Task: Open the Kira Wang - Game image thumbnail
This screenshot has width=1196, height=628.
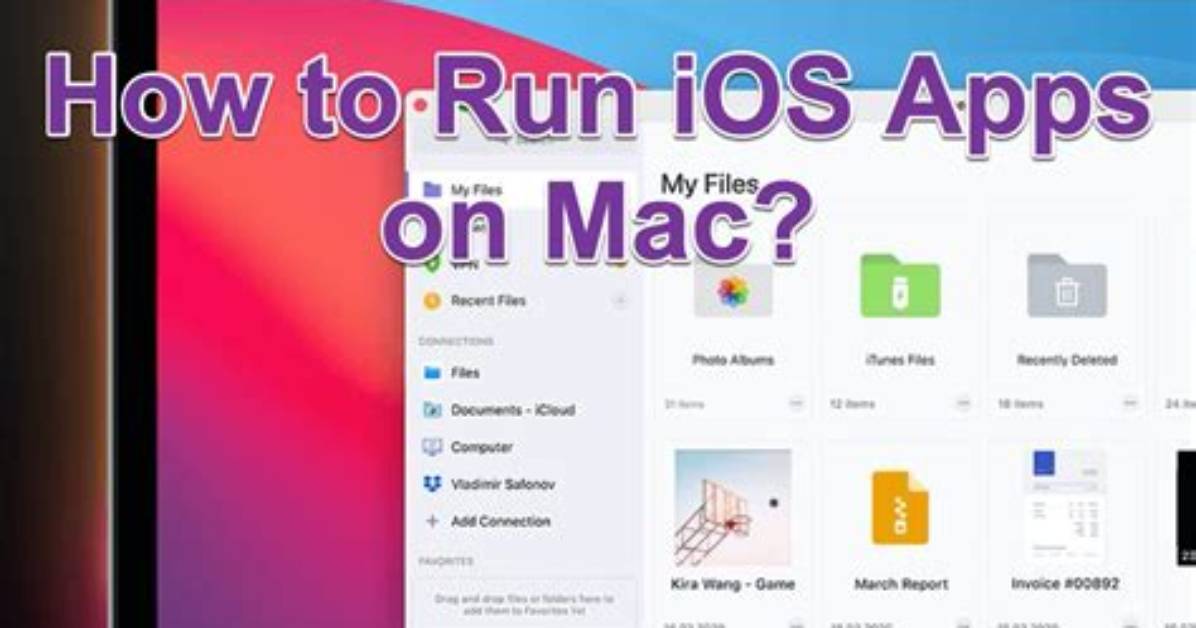Action: [733, 507]
